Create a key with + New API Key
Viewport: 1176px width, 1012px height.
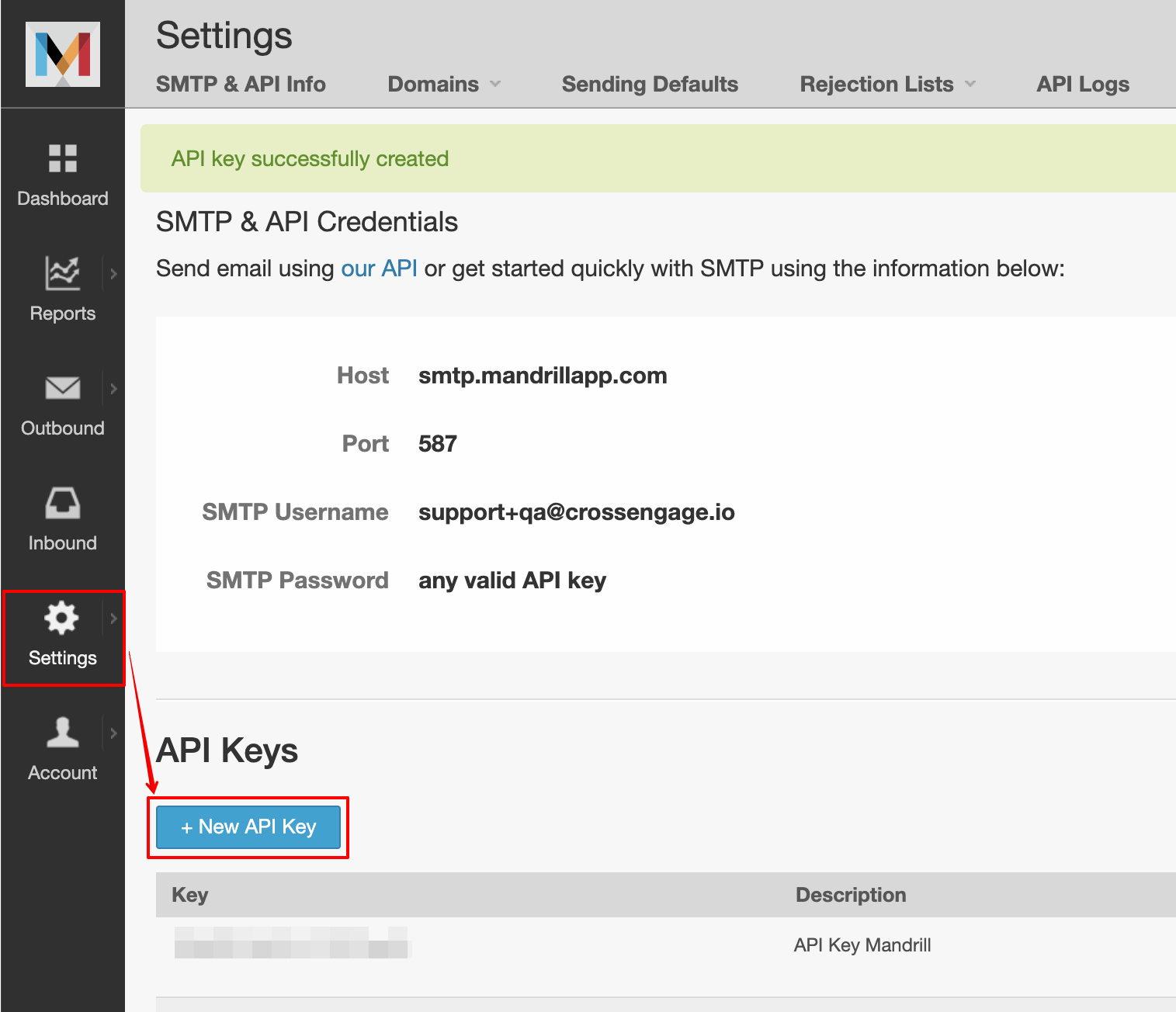click(248, 827)
